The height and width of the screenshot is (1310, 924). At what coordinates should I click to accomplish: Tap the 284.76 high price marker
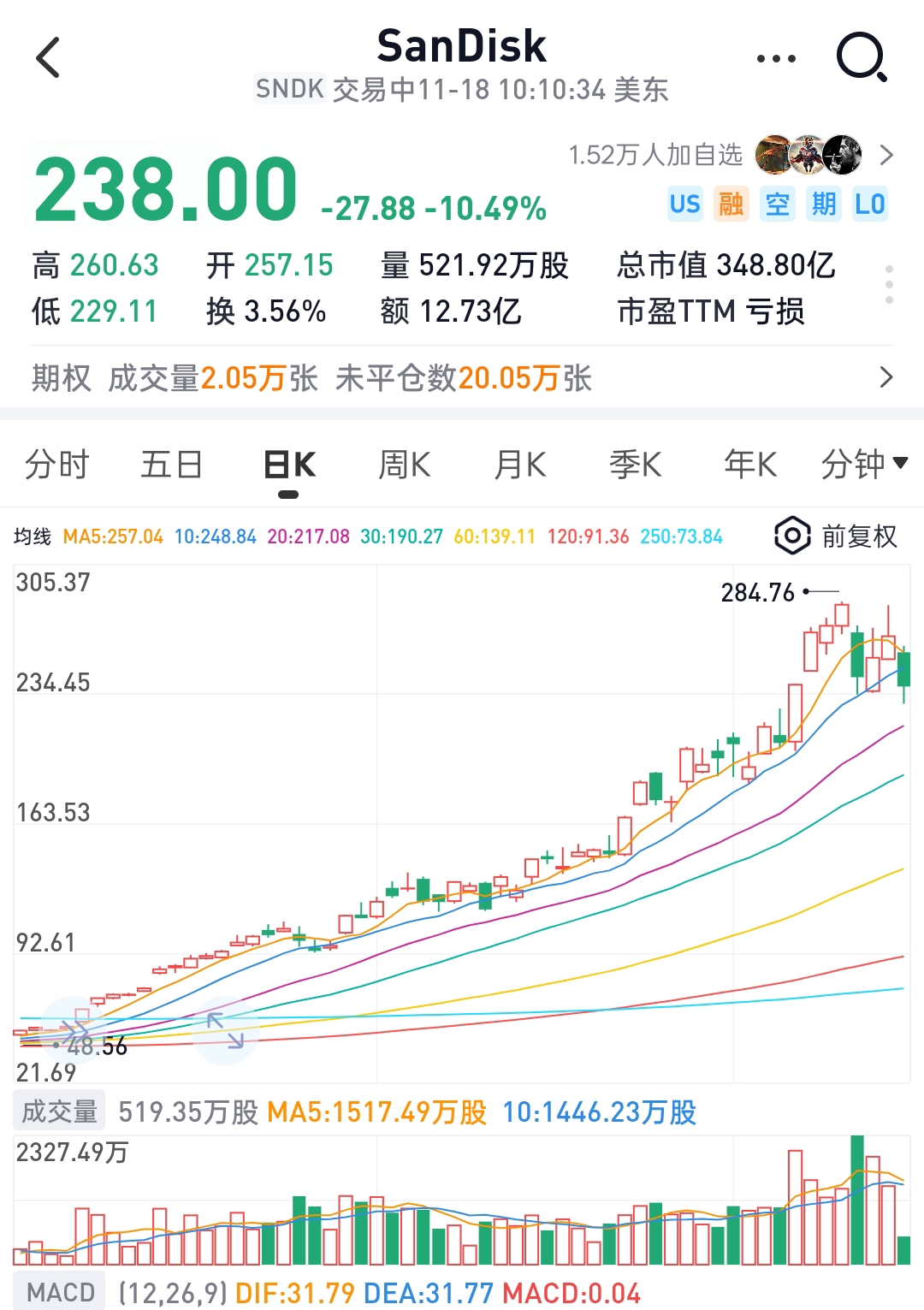pyautogui.click(x=758, y=592)
